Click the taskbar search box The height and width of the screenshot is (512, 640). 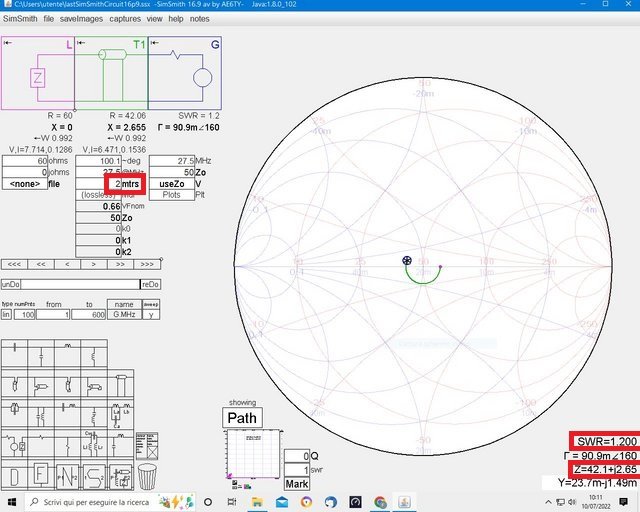pos(109,502)
